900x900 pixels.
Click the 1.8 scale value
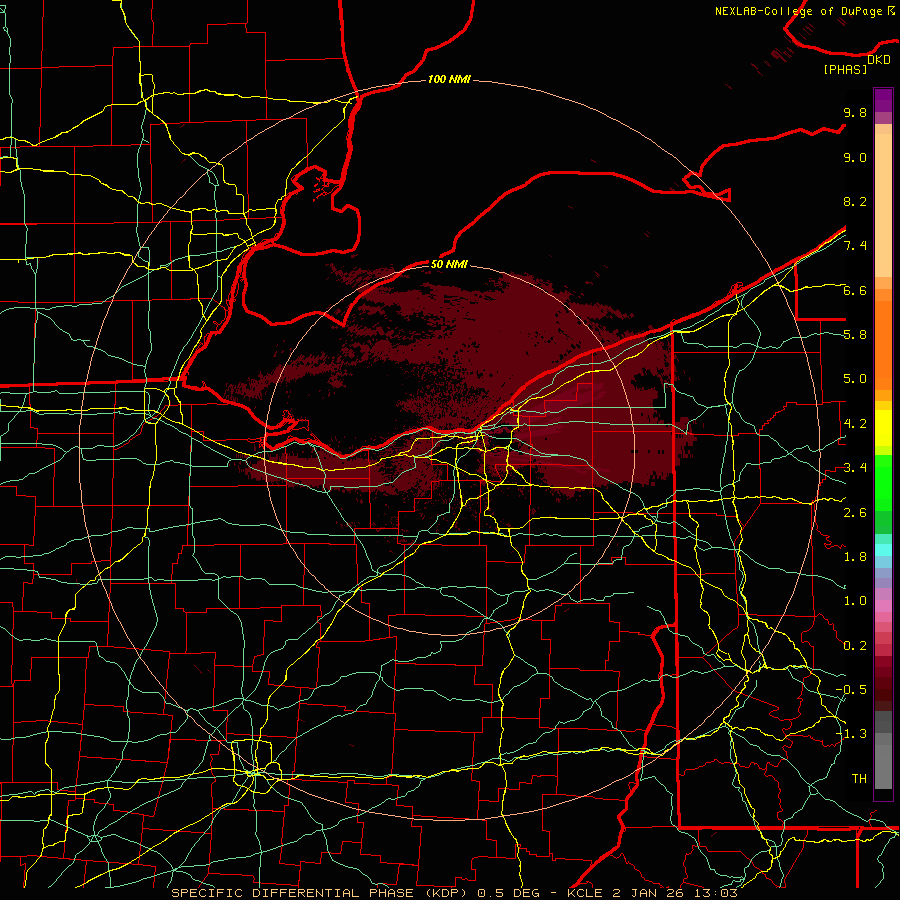[x=855, y=557]
